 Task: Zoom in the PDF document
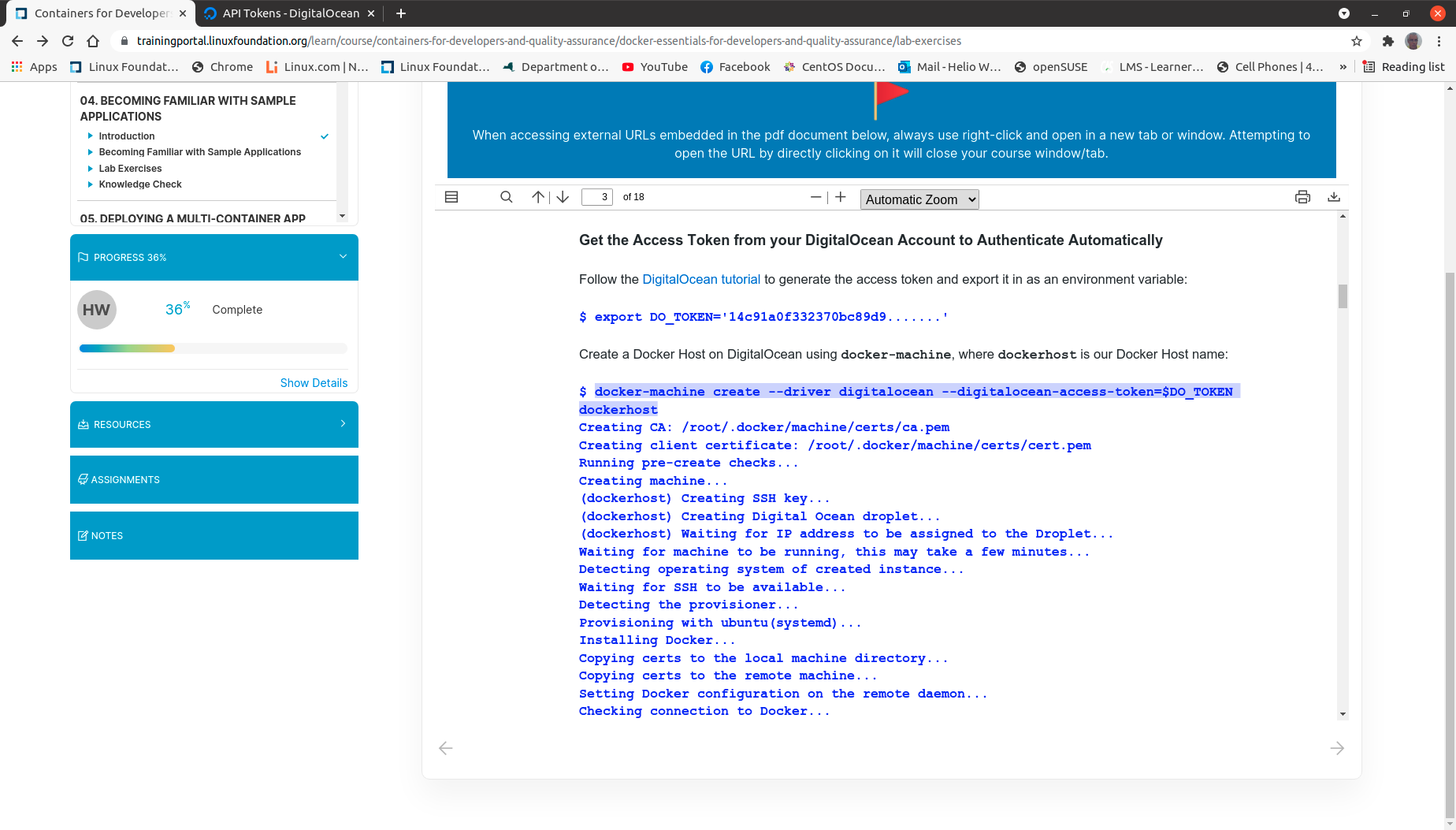pos(841,197)
